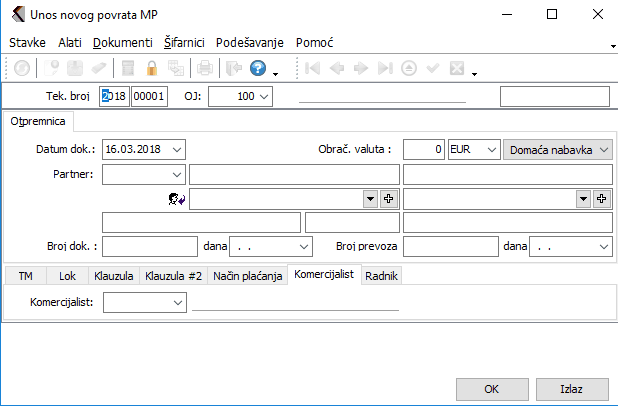Click the plus button beside right contact dropdown
Viewport: 618px width, 406px height.
point(602,199)
